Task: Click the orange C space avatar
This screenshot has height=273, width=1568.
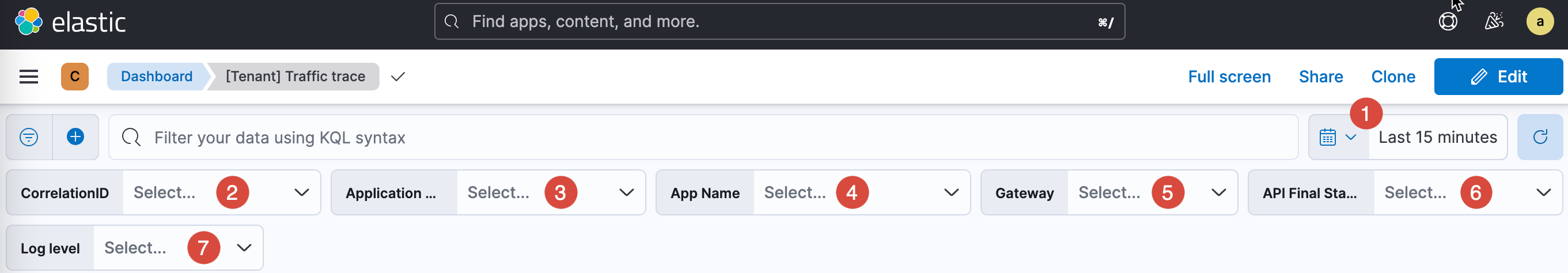Action: pyautogui.click(x=75, y=77)
